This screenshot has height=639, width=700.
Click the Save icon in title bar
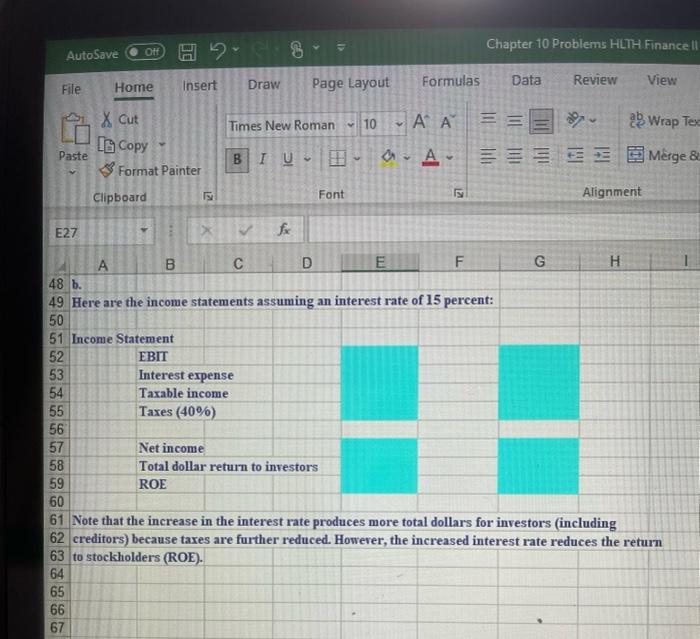click(x=188, y=52)
